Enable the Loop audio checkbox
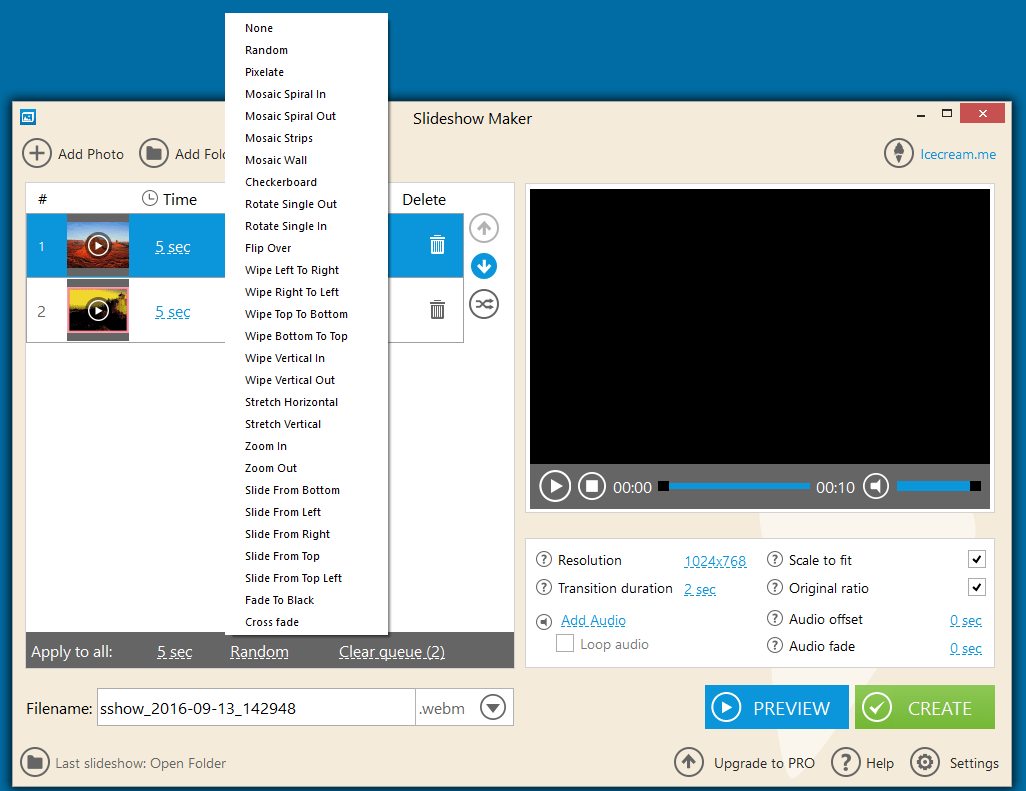The height and width of the screenshot is (791, 1026). [x=565, y=643]
